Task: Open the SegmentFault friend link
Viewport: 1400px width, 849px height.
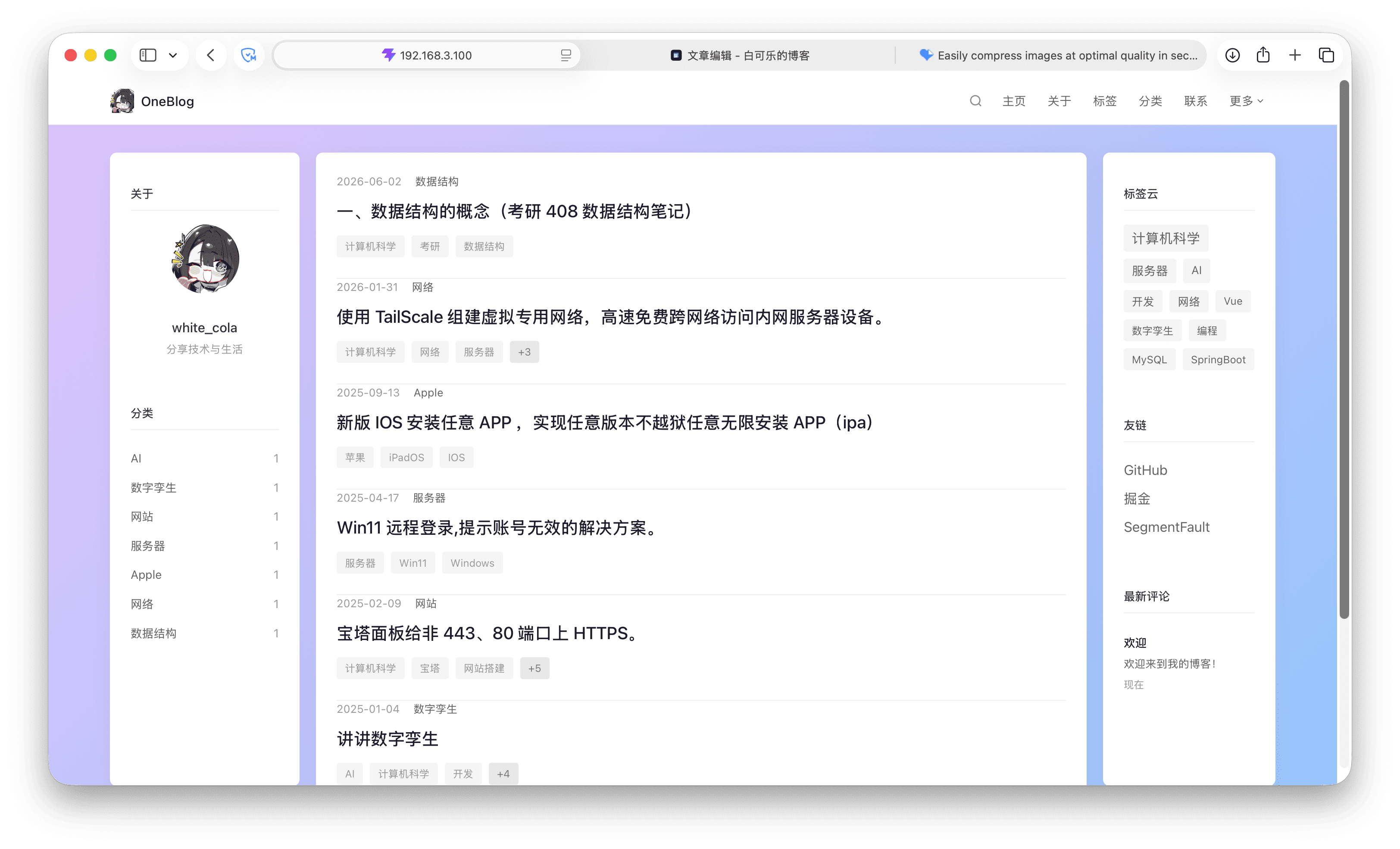Action: pos(1166,528)
